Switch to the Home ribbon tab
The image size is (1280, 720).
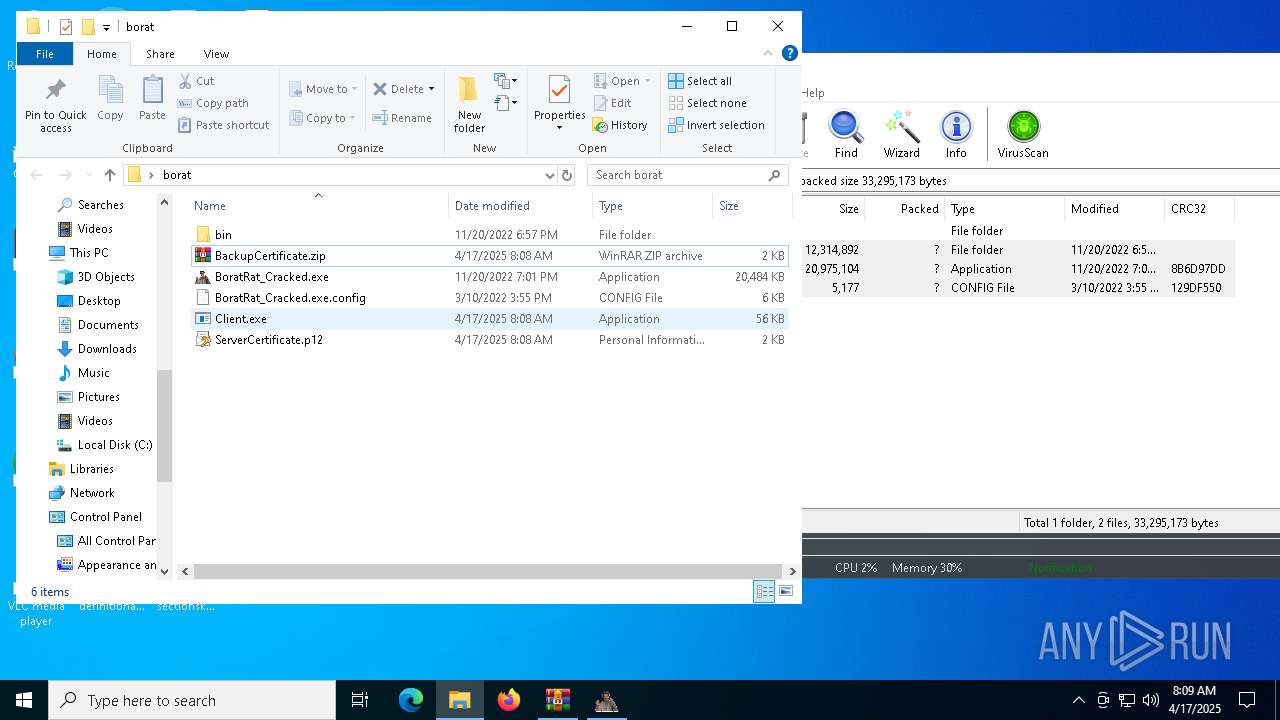click(x=101, y=54)
